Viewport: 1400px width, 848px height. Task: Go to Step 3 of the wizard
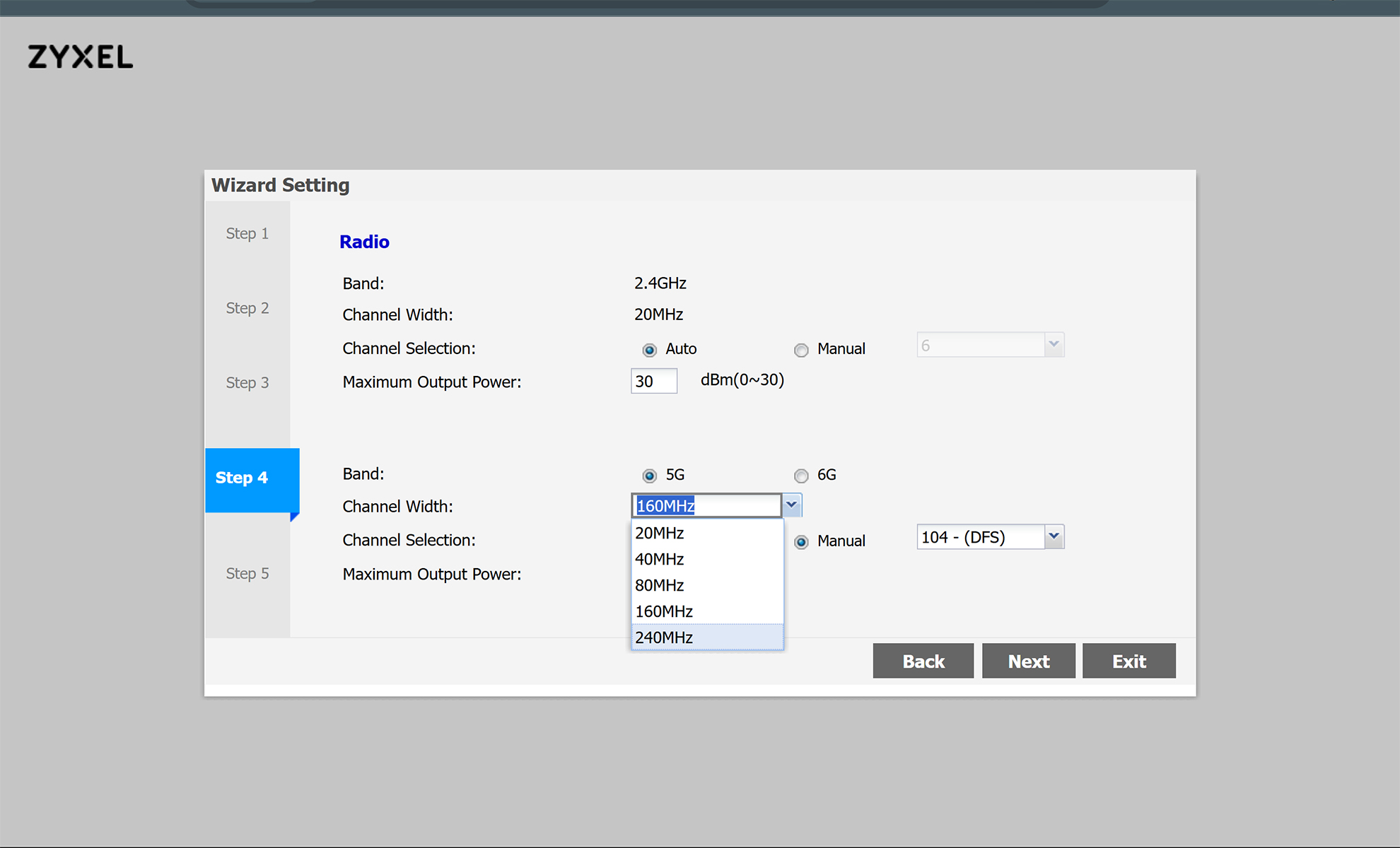[x=247, y=382]
